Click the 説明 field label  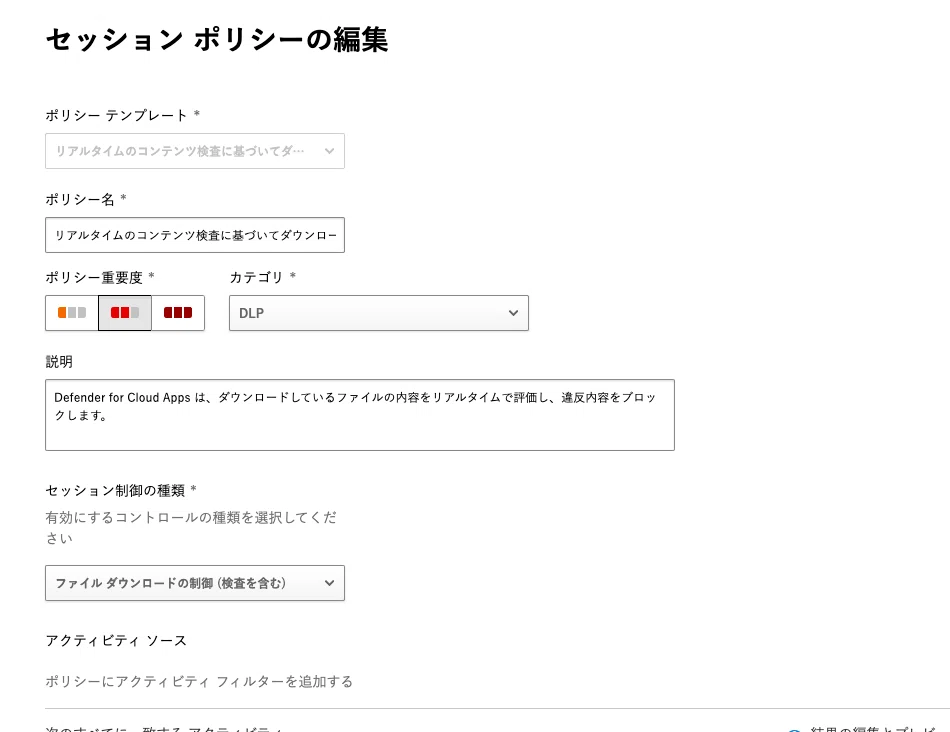(x=59, y=362)
